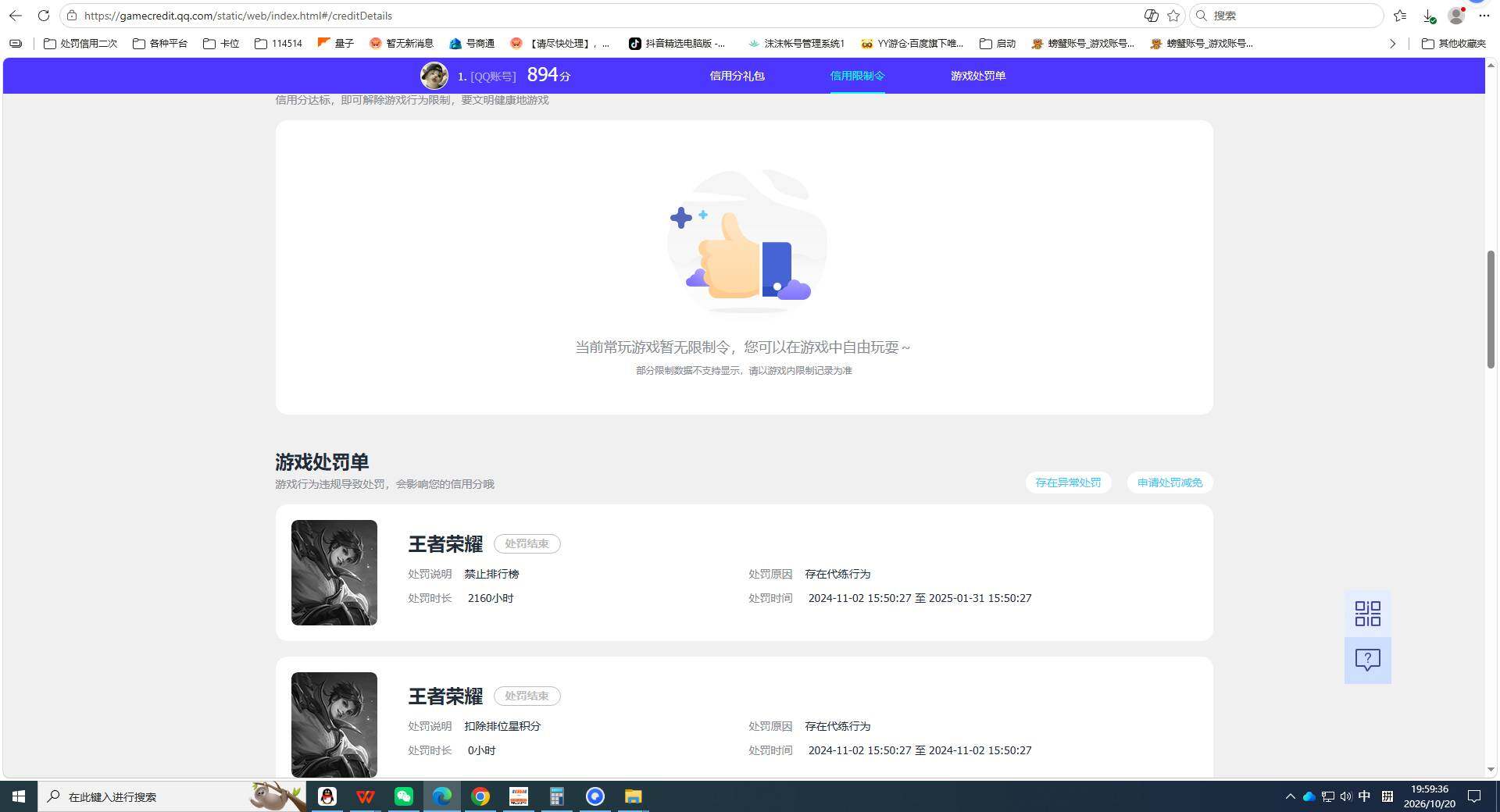This screenshot has height=812, width=1500.
Task: Click the Windows Start button
Action: pos(19,796)
